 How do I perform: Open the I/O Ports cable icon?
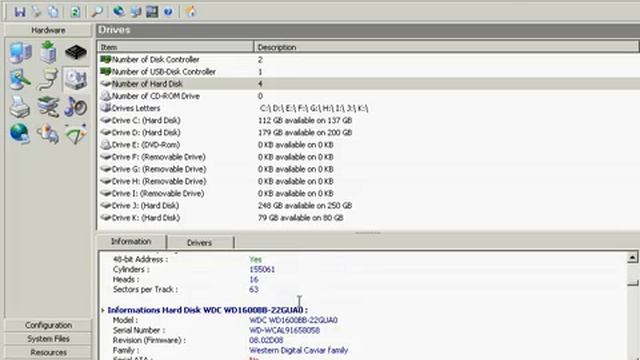click(48, 80)
